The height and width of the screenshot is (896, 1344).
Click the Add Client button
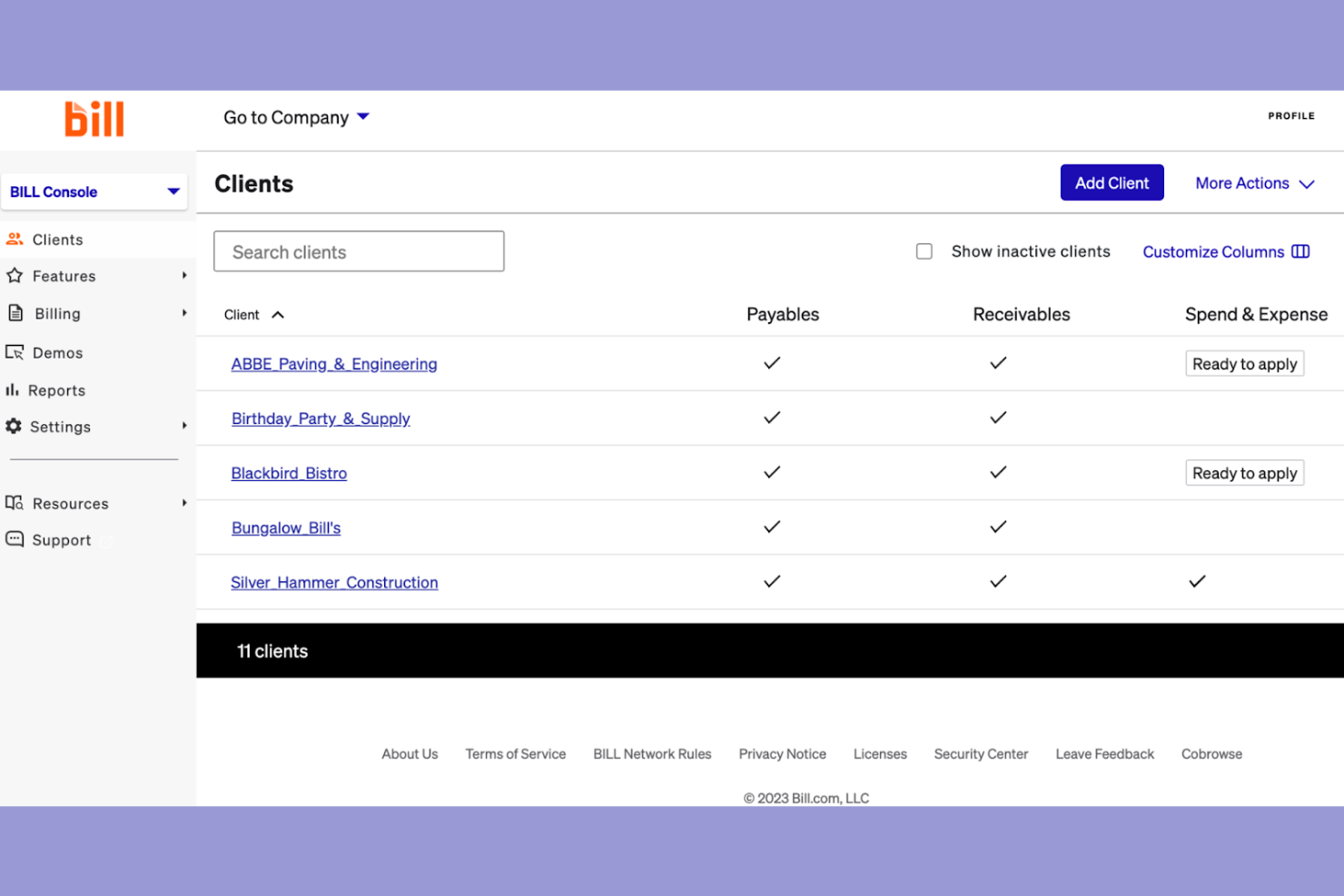tap(1112, 182)
